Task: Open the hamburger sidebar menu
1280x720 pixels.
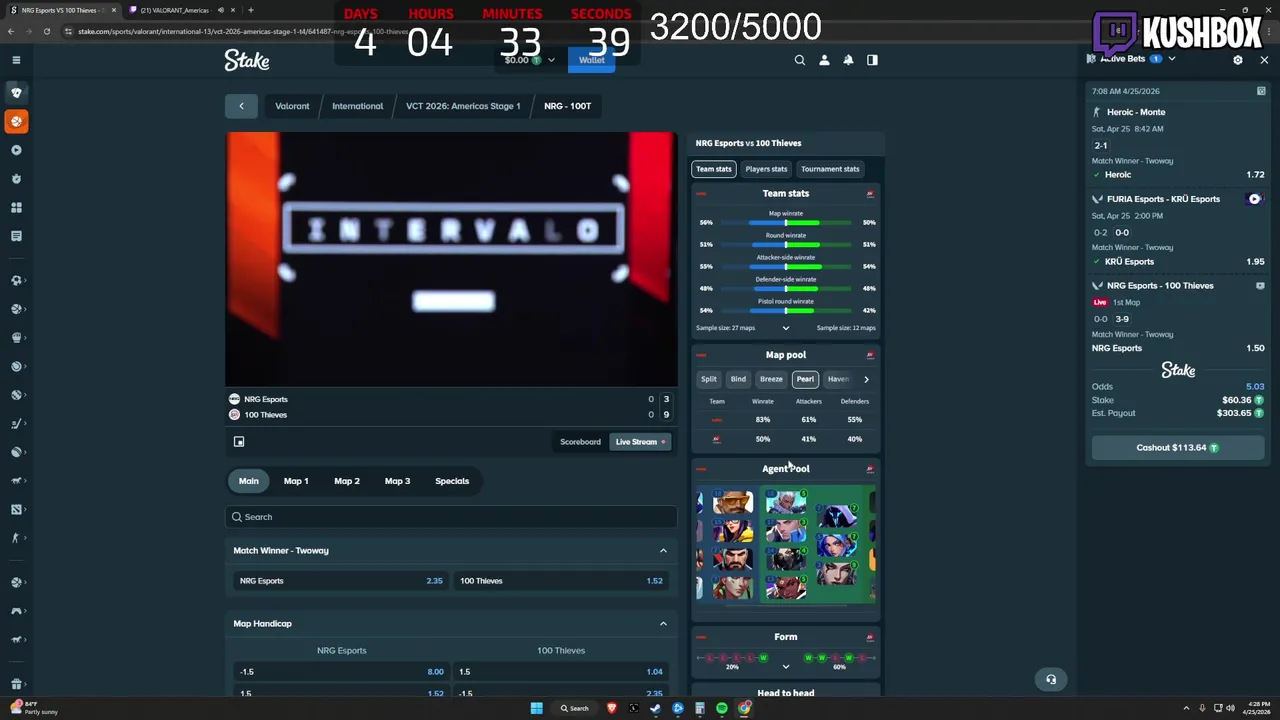Action: pos(16,60)
